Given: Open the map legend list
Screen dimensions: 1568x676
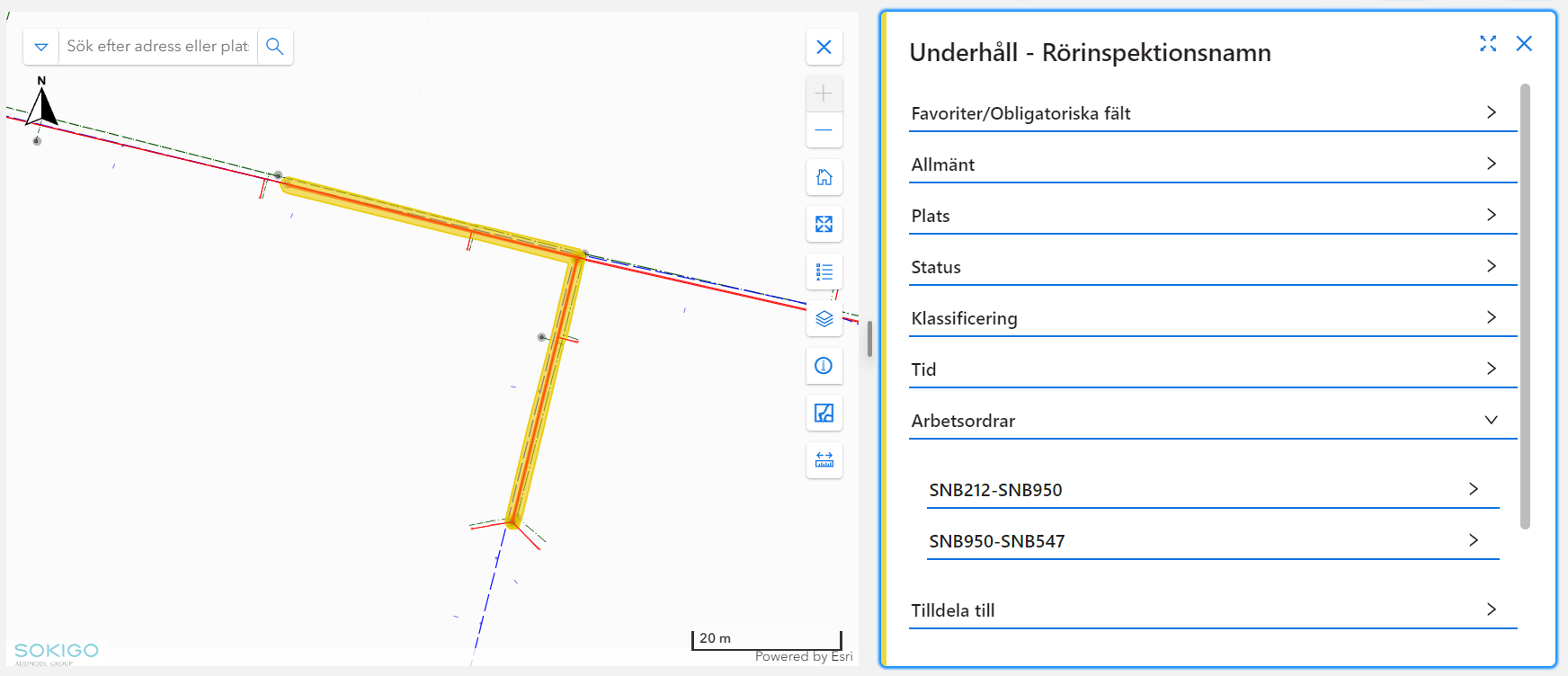Looking at the screenshot, I should click(824, 271).
